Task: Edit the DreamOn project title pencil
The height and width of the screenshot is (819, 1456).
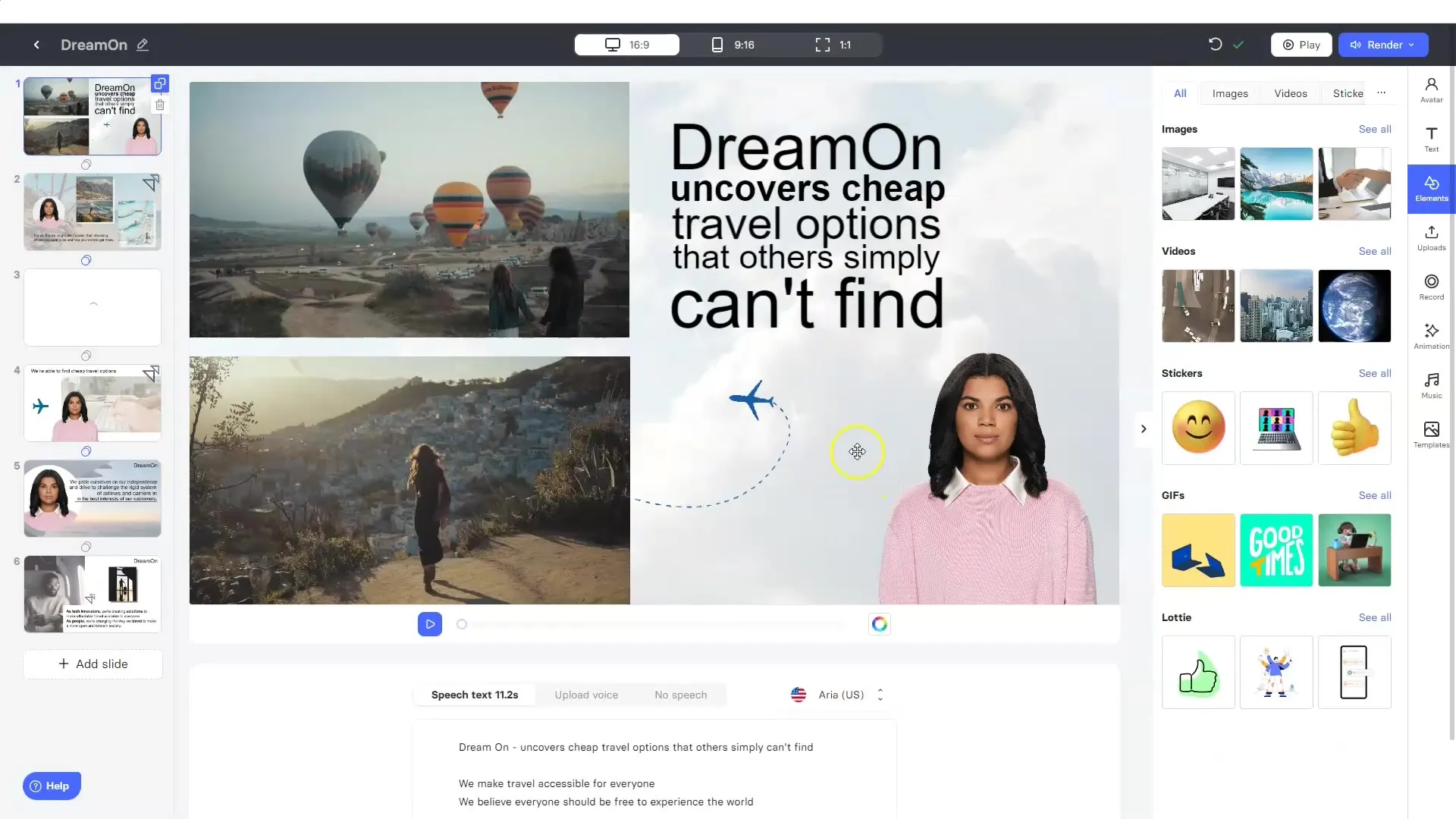Action: [x=143, y=45]
